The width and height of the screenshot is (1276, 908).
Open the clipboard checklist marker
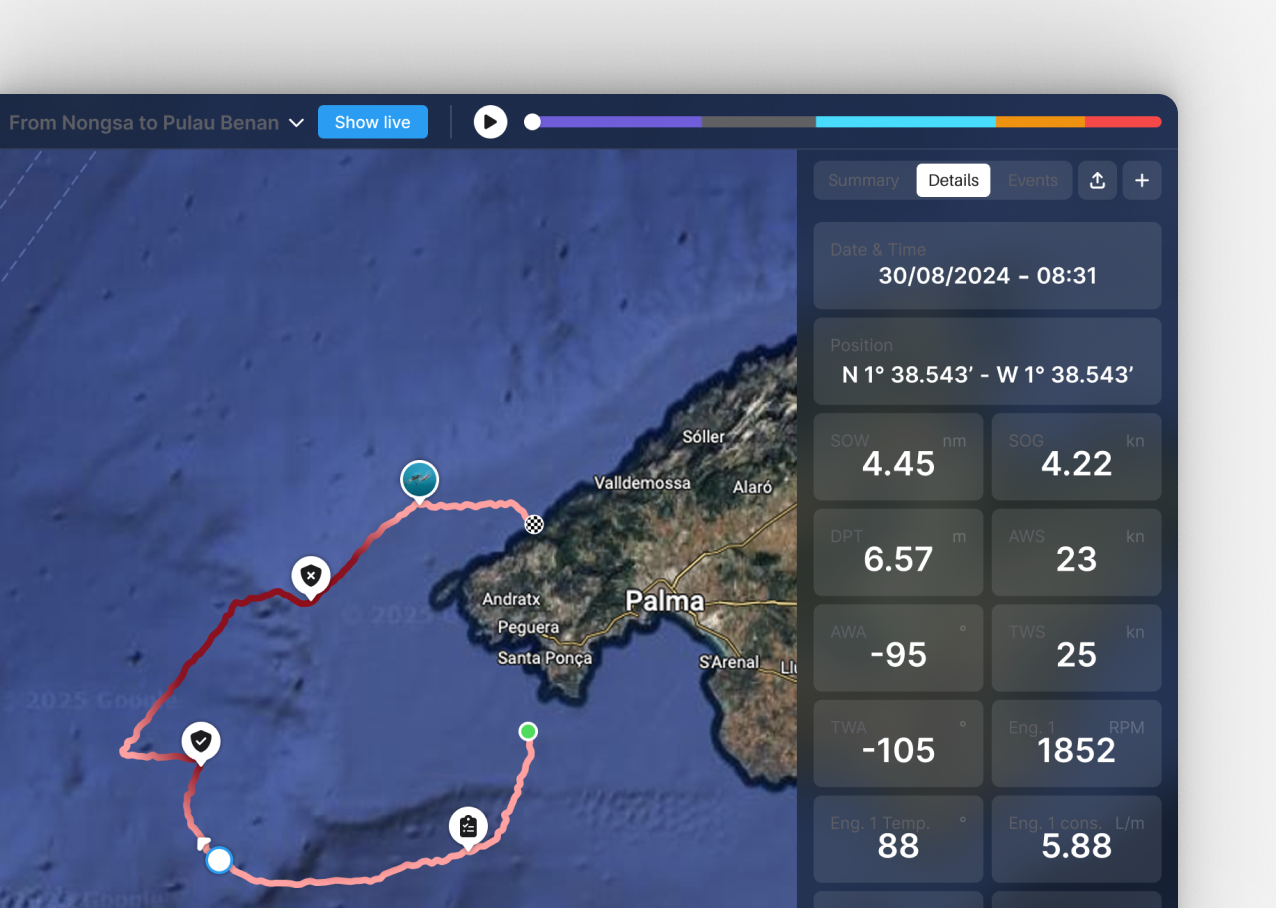(x=468, y=827)
